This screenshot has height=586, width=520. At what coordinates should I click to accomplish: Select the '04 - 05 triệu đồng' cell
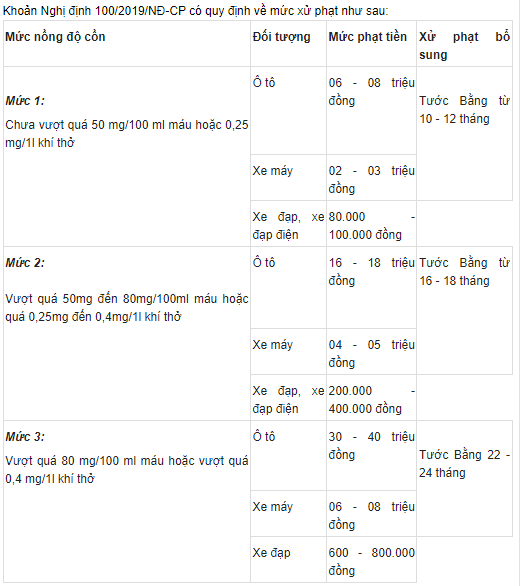[372, 352]
